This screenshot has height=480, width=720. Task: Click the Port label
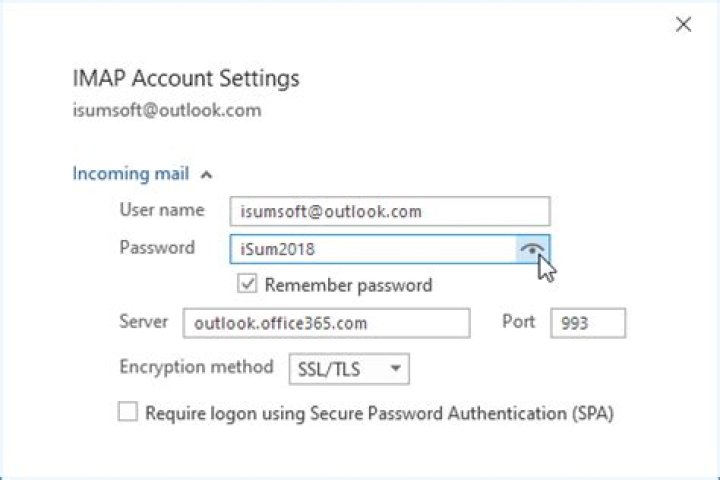518,322
